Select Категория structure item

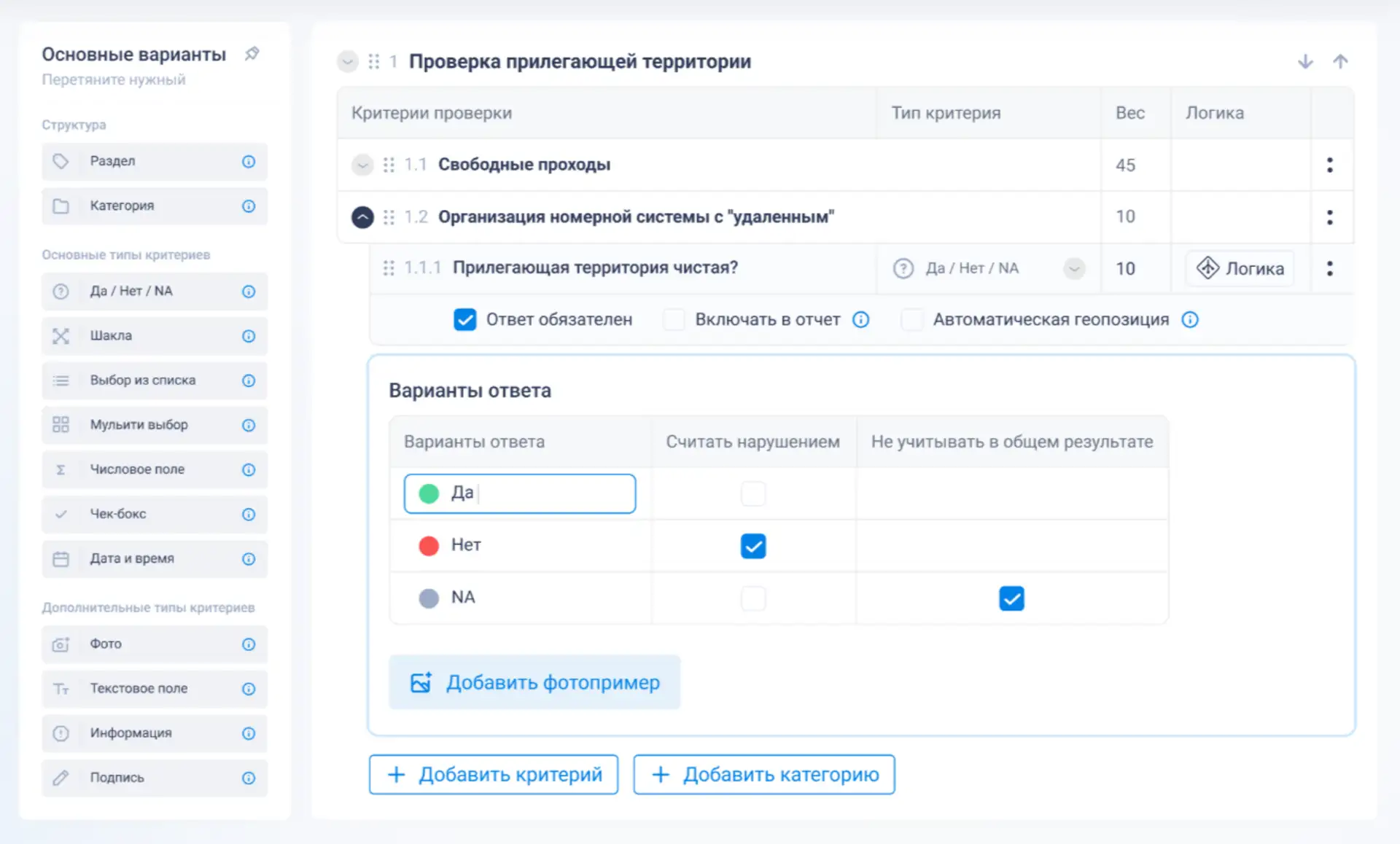(155, 206)
